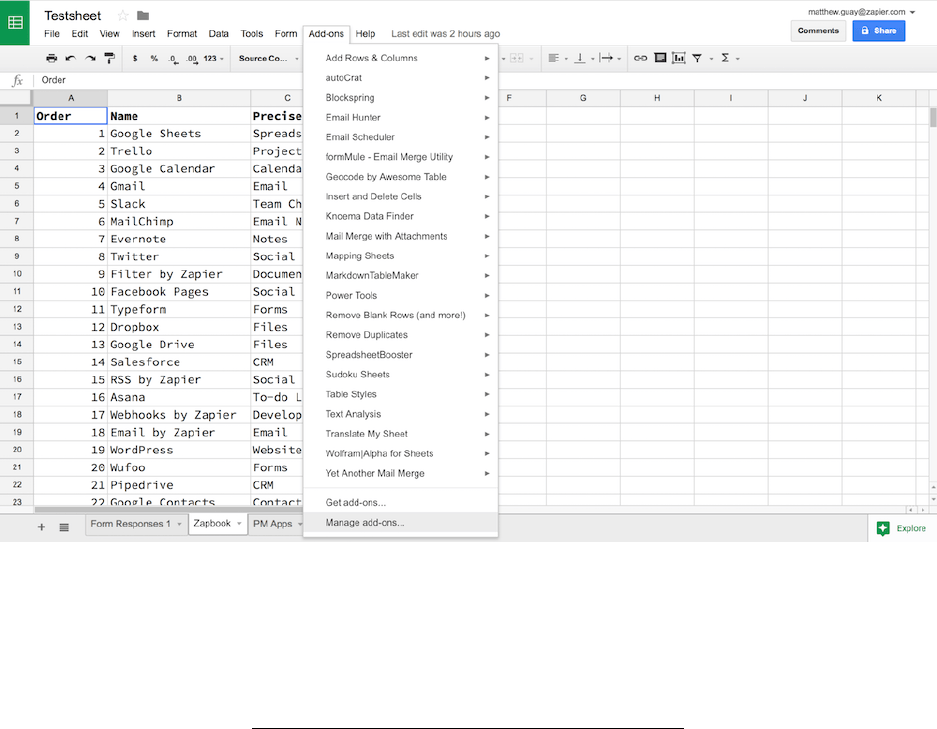This screenshot has width=937, height=729.
Task: Click the Filter icon
Action: click(697, 58)
